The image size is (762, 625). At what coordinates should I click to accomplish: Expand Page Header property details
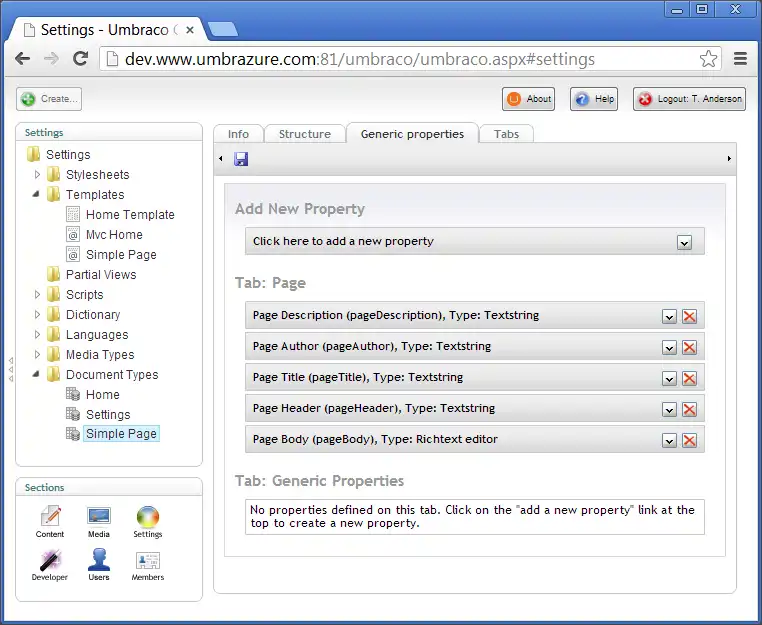click(669, 410)
